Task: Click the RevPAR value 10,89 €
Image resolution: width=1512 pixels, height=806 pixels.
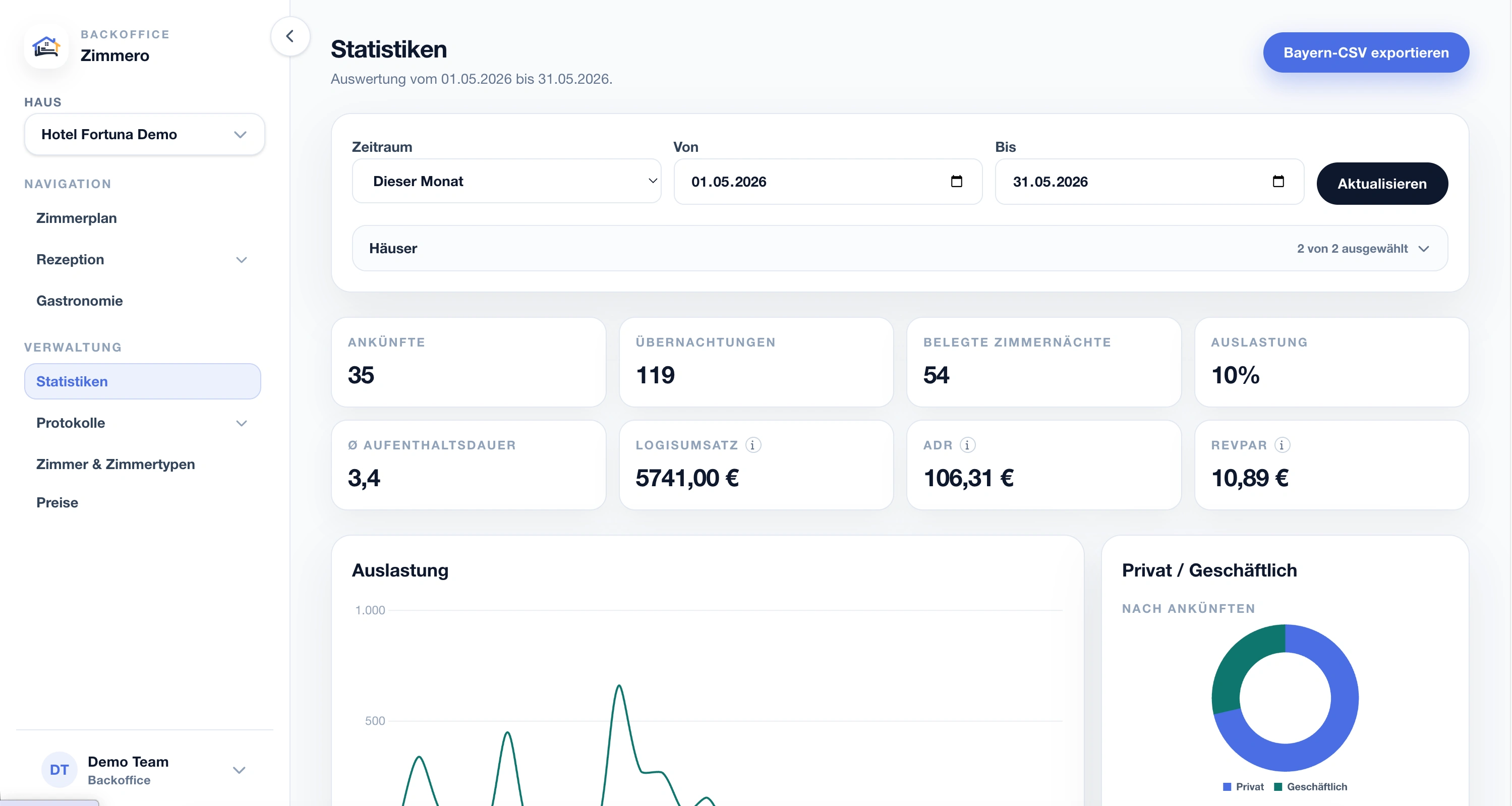Action: click(x=1250, y=478)
